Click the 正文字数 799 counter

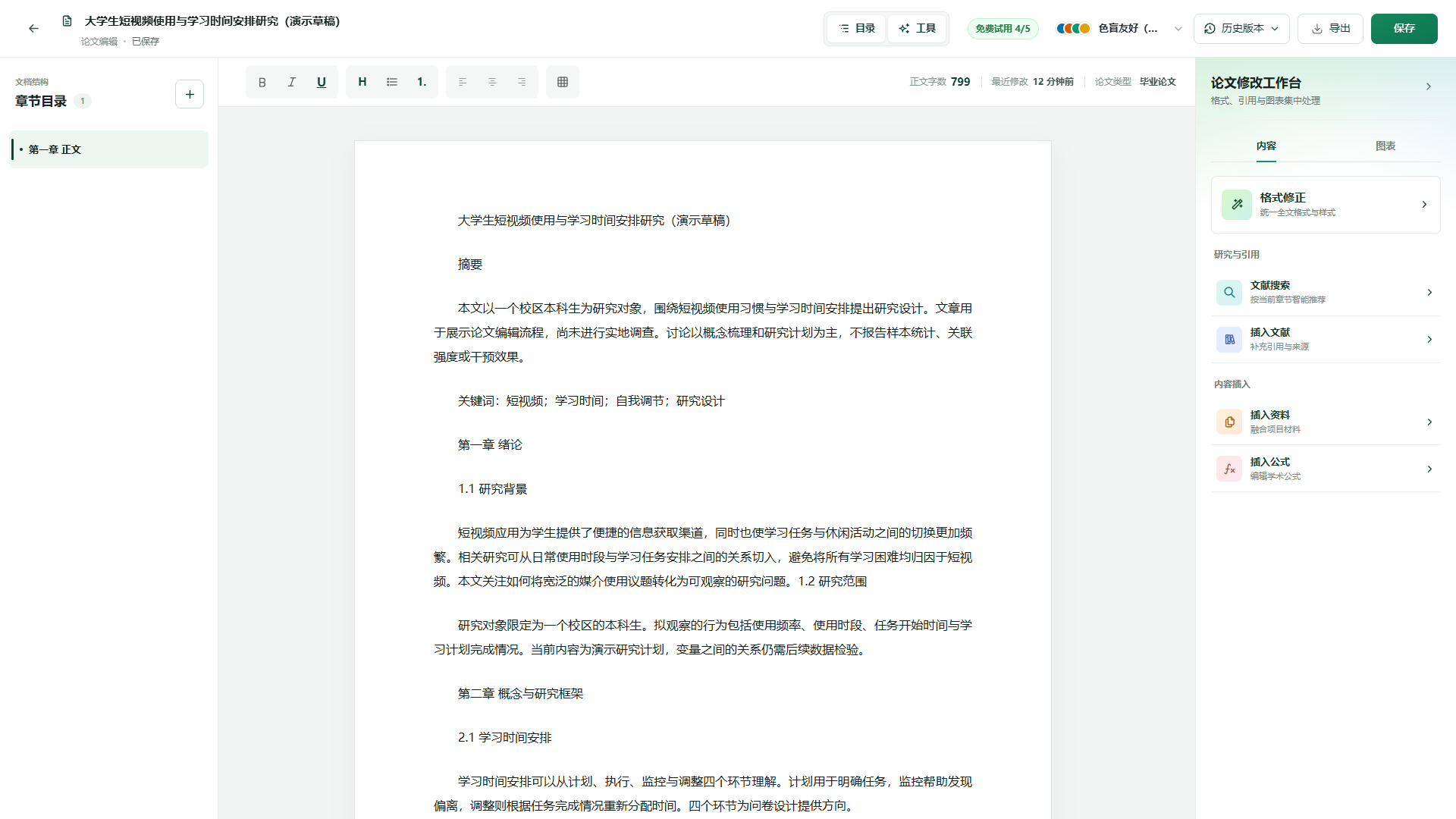coord(940,82)
